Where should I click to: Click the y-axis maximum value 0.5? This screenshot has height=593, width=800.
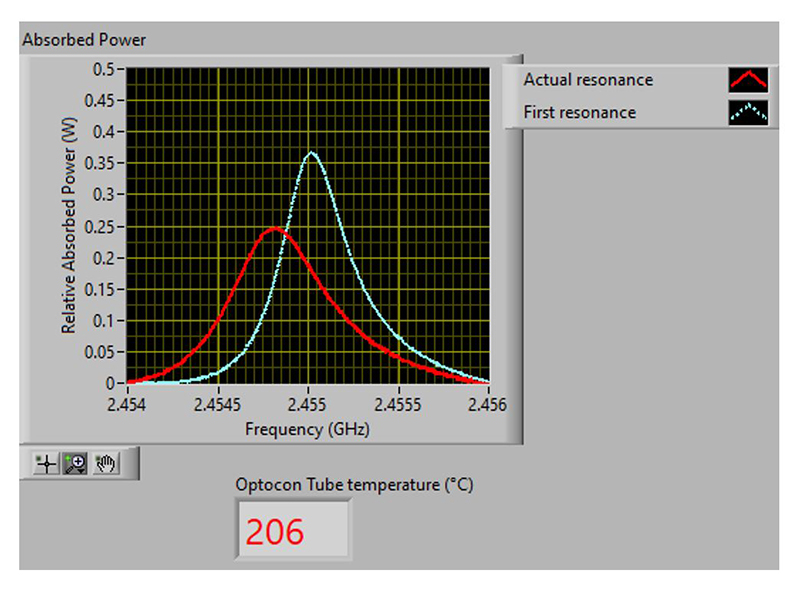click(x=104, y=69)
